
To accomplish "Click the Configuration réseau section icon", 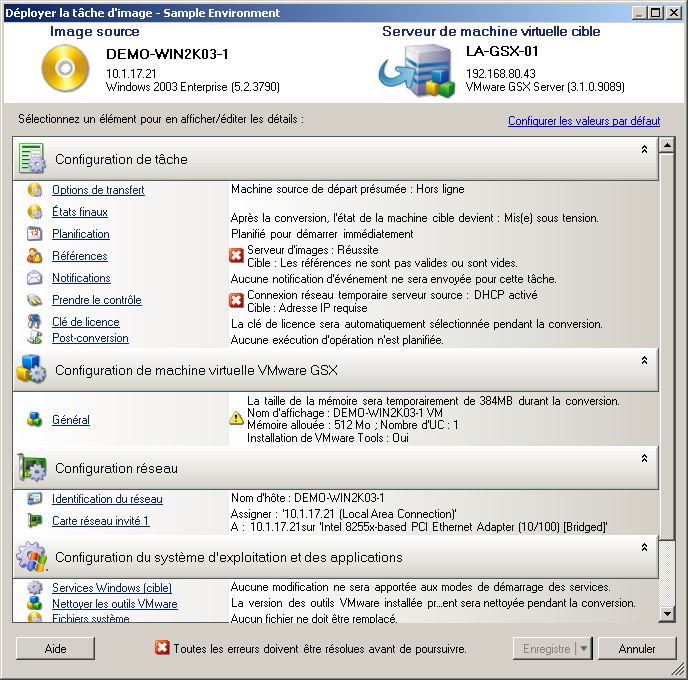I will pyautogui.click(x=32, y=468).
